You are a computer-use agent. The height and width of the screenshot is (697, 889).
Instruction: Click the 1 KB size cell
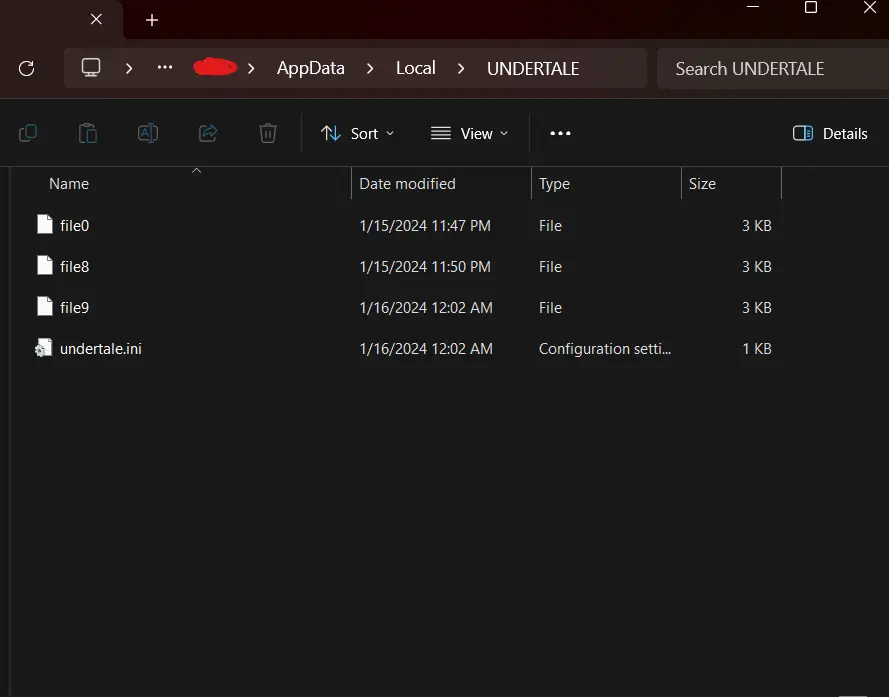757,349
